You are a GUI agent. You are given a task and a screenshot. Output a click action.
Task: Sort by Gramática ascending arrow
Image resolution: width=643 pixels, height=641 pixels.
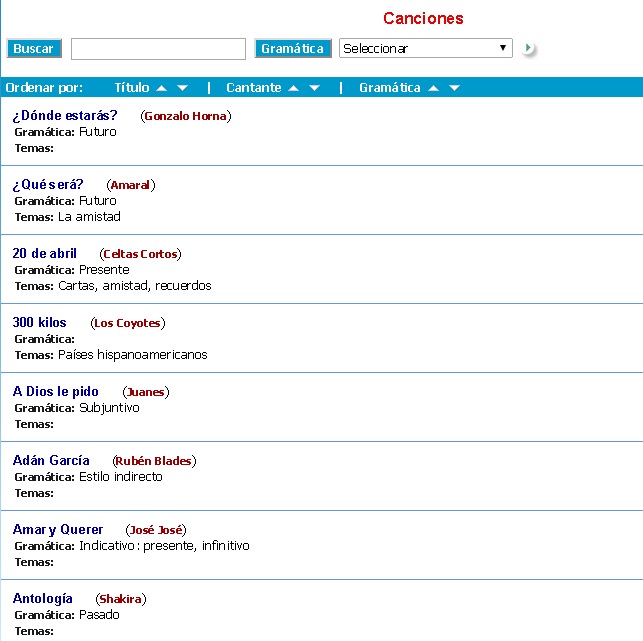(433, 88)
